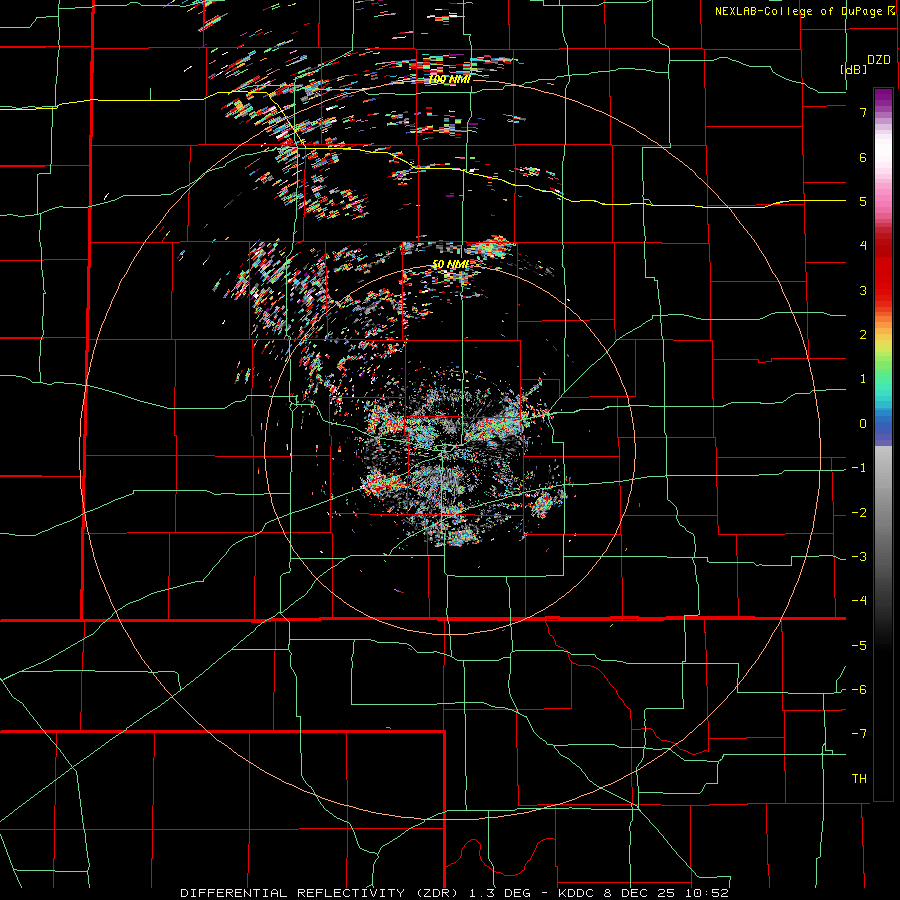900x900 pixels.
Task: Select the 7 value on the color scale
Action: 863,112
